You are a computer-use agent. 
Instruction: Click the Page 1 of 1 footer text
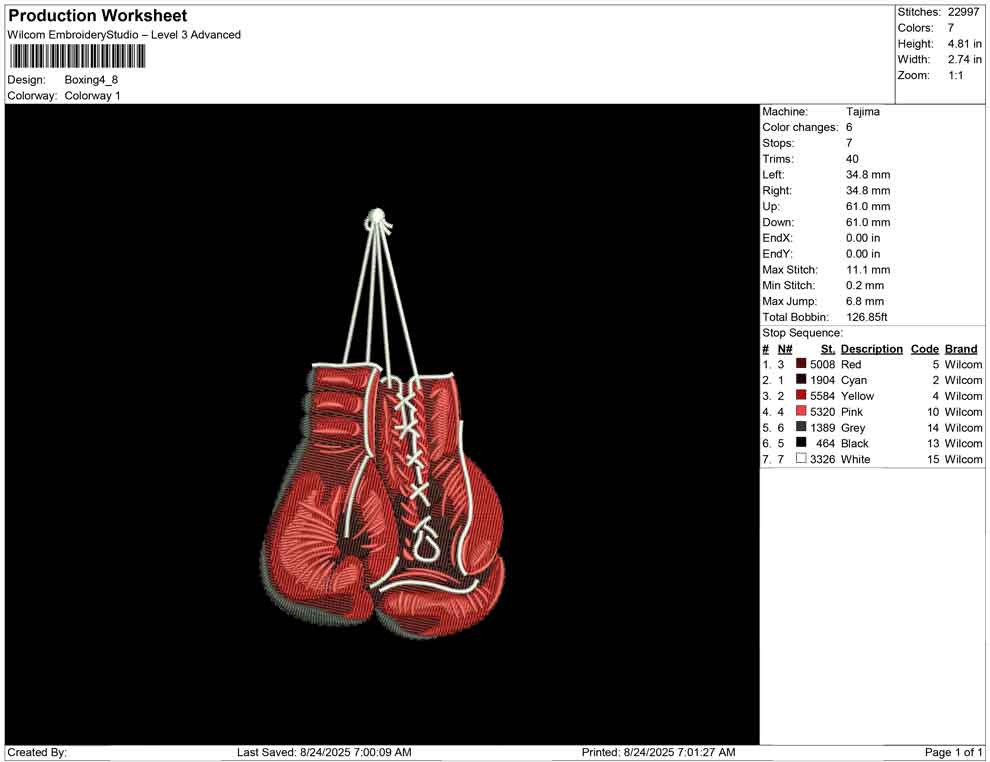[x=954, y=752]
